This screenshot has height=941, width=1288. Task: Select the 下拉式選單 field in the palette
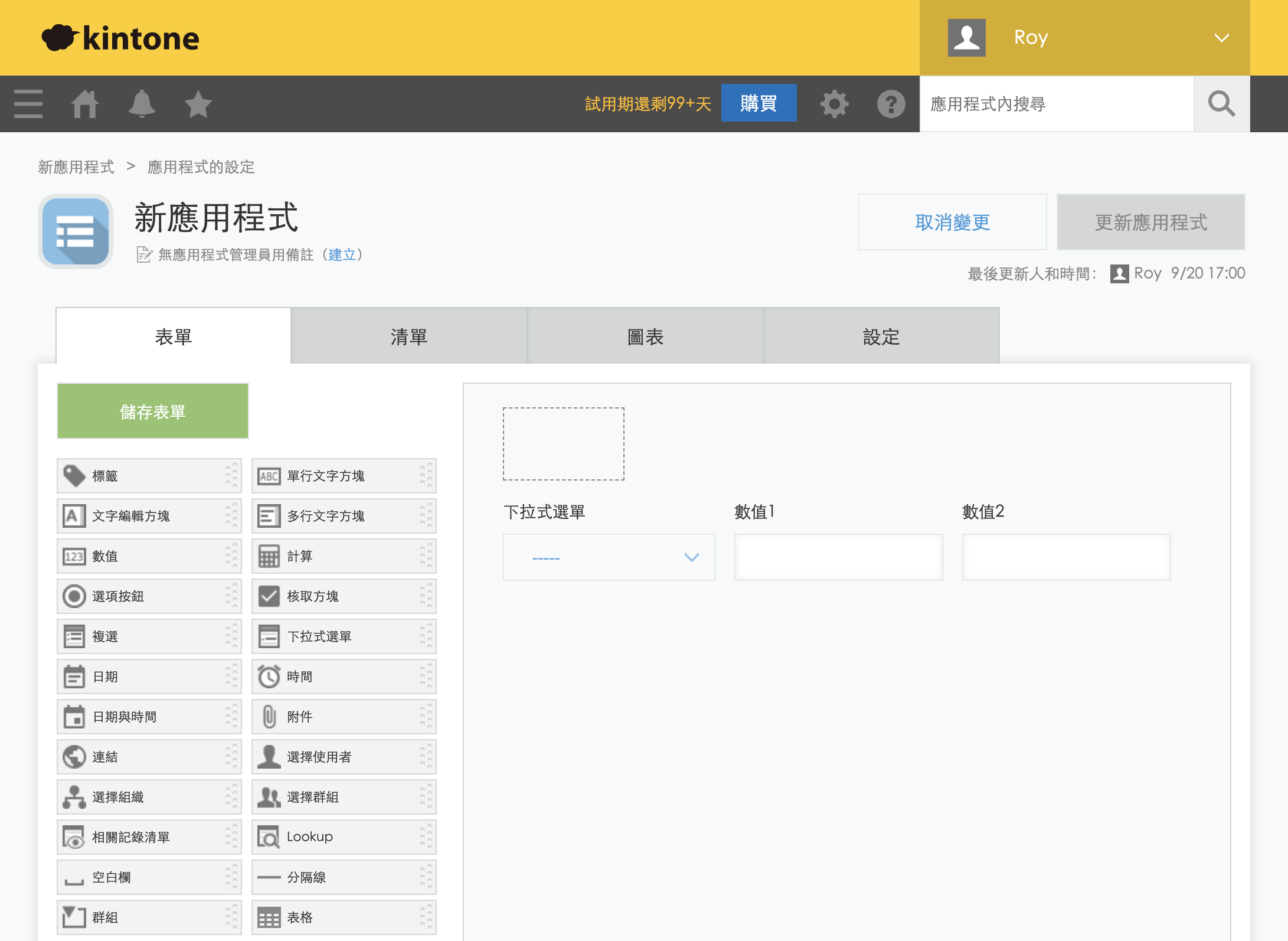click(x=344, y=636)
